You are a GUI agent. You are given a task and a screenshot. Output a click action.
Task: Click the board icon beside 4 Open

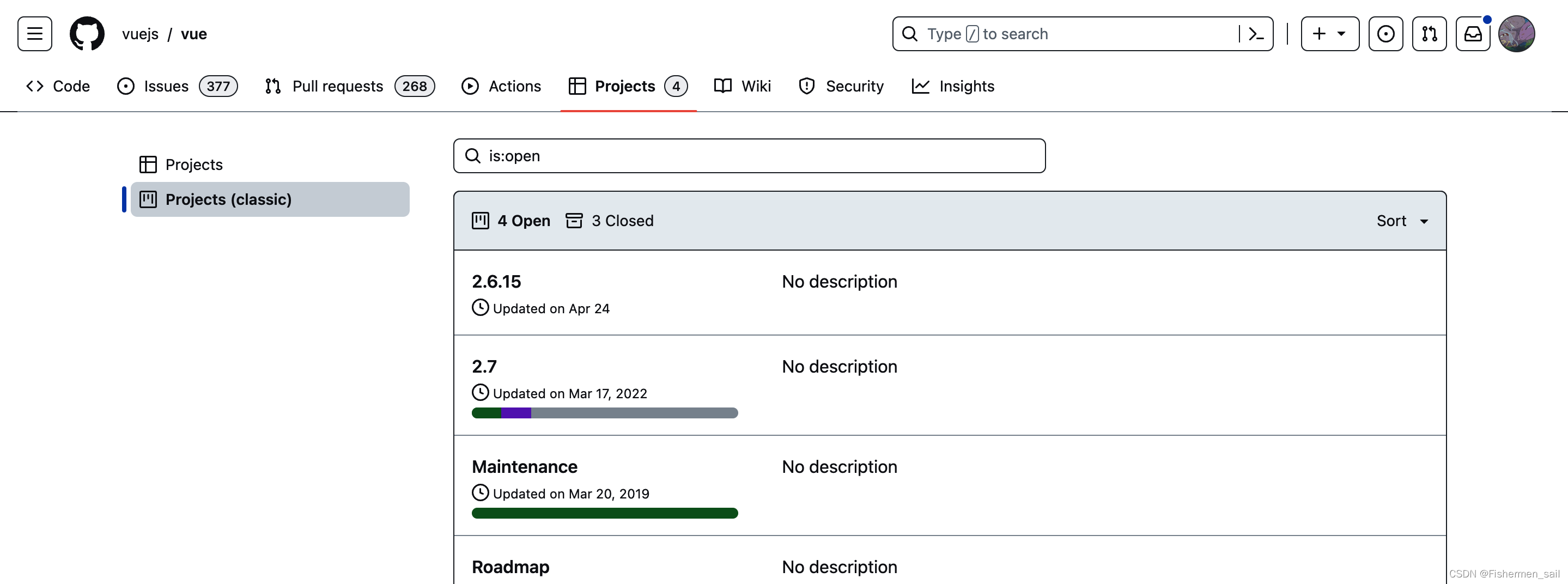pyautogui.click(x=480, y=220)
